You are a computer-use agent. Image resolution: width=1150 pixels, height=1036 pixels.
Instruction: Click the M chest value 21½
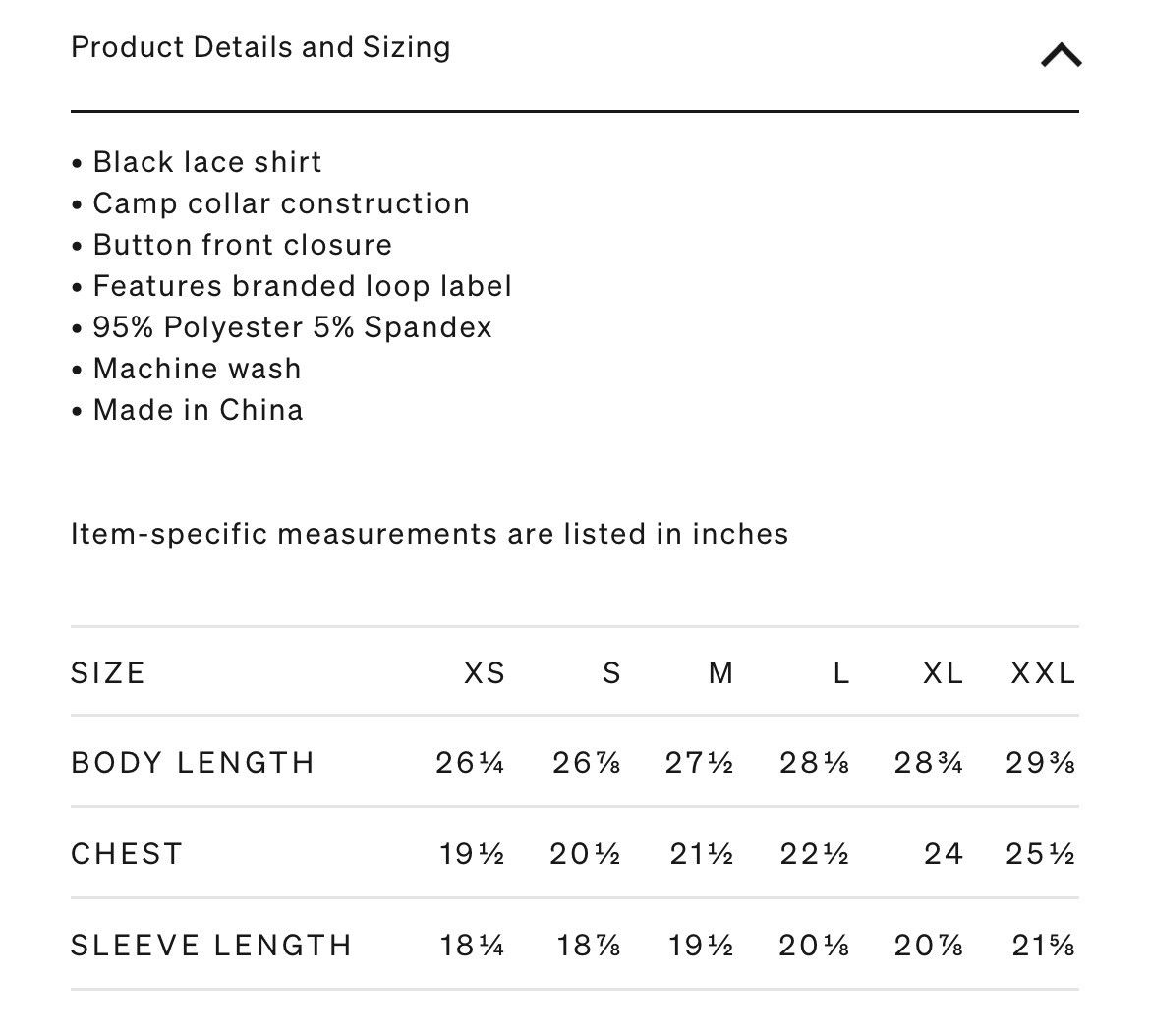701,853
